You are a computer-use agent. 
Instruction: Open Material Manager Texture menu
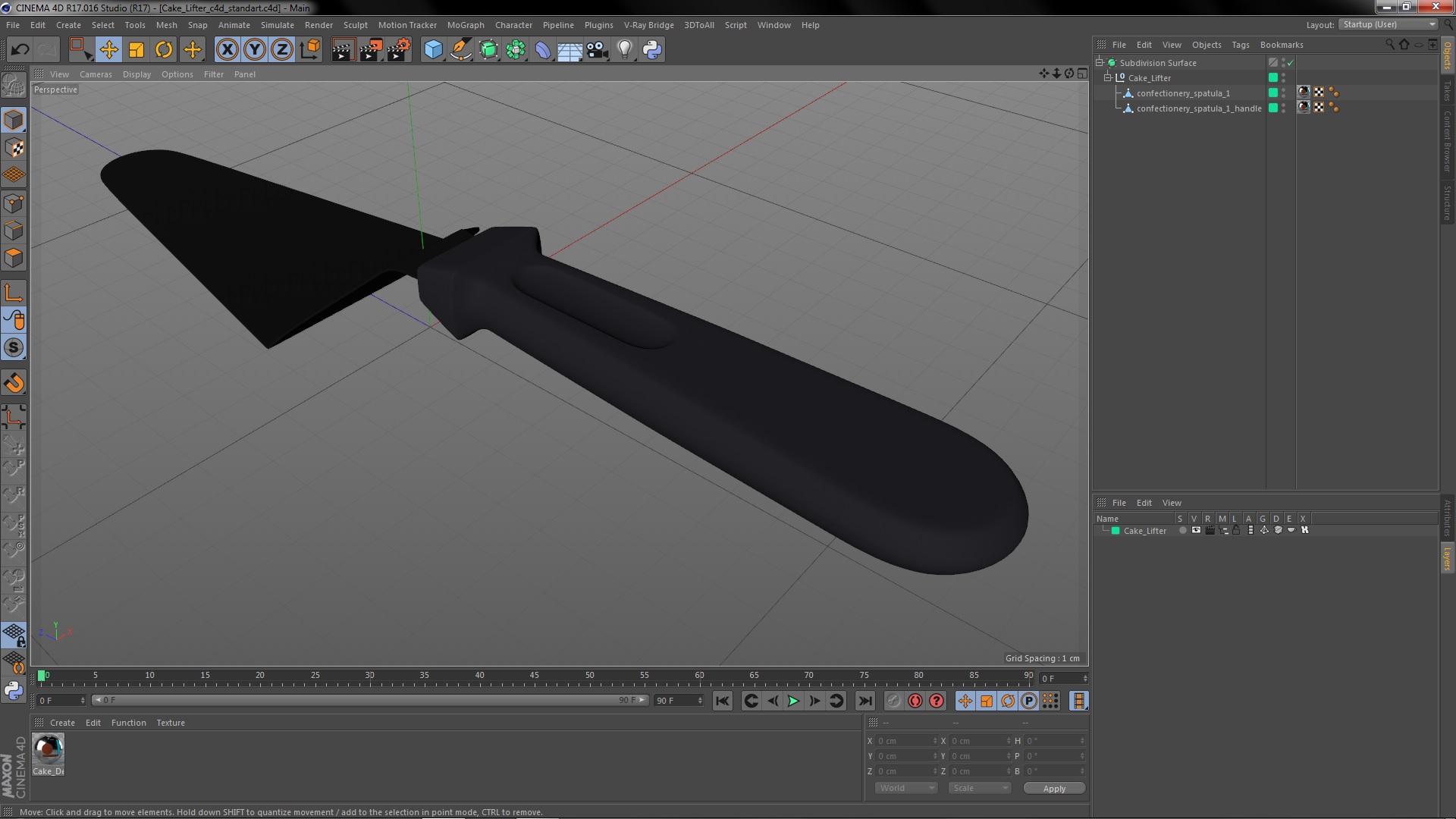171,723
